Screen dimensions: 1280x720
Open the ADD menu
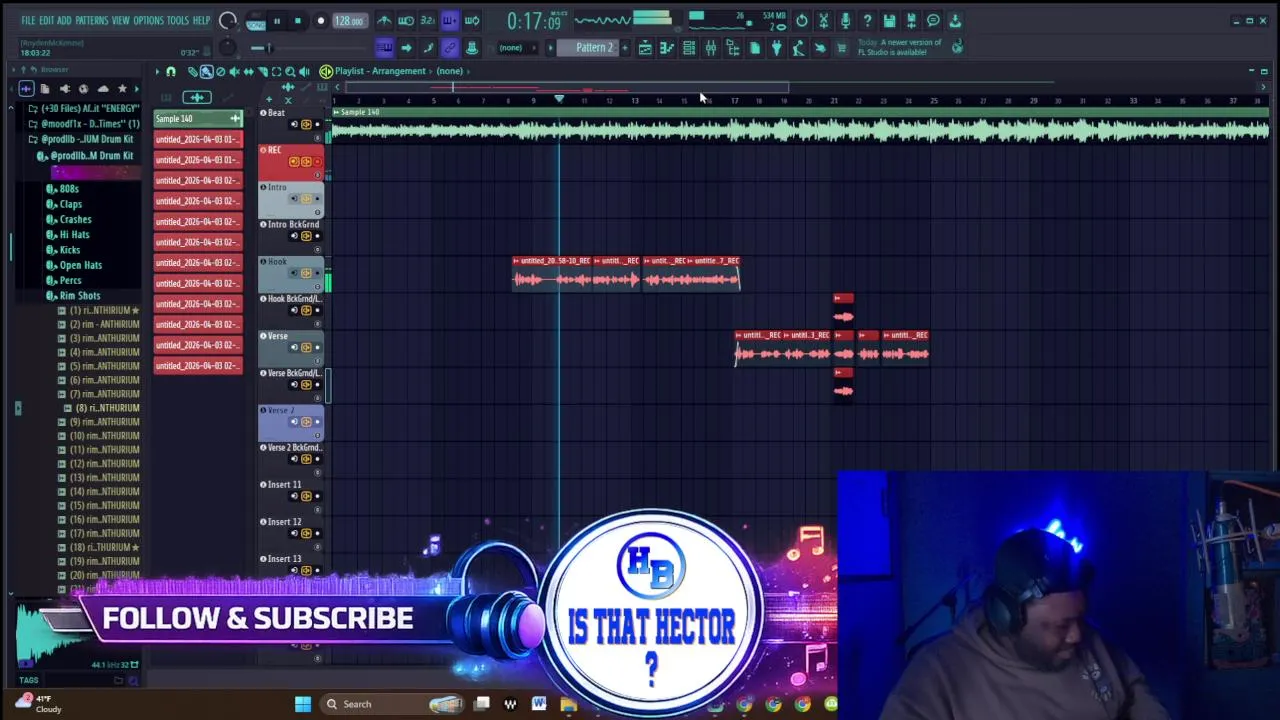click(x=64, y=20)
